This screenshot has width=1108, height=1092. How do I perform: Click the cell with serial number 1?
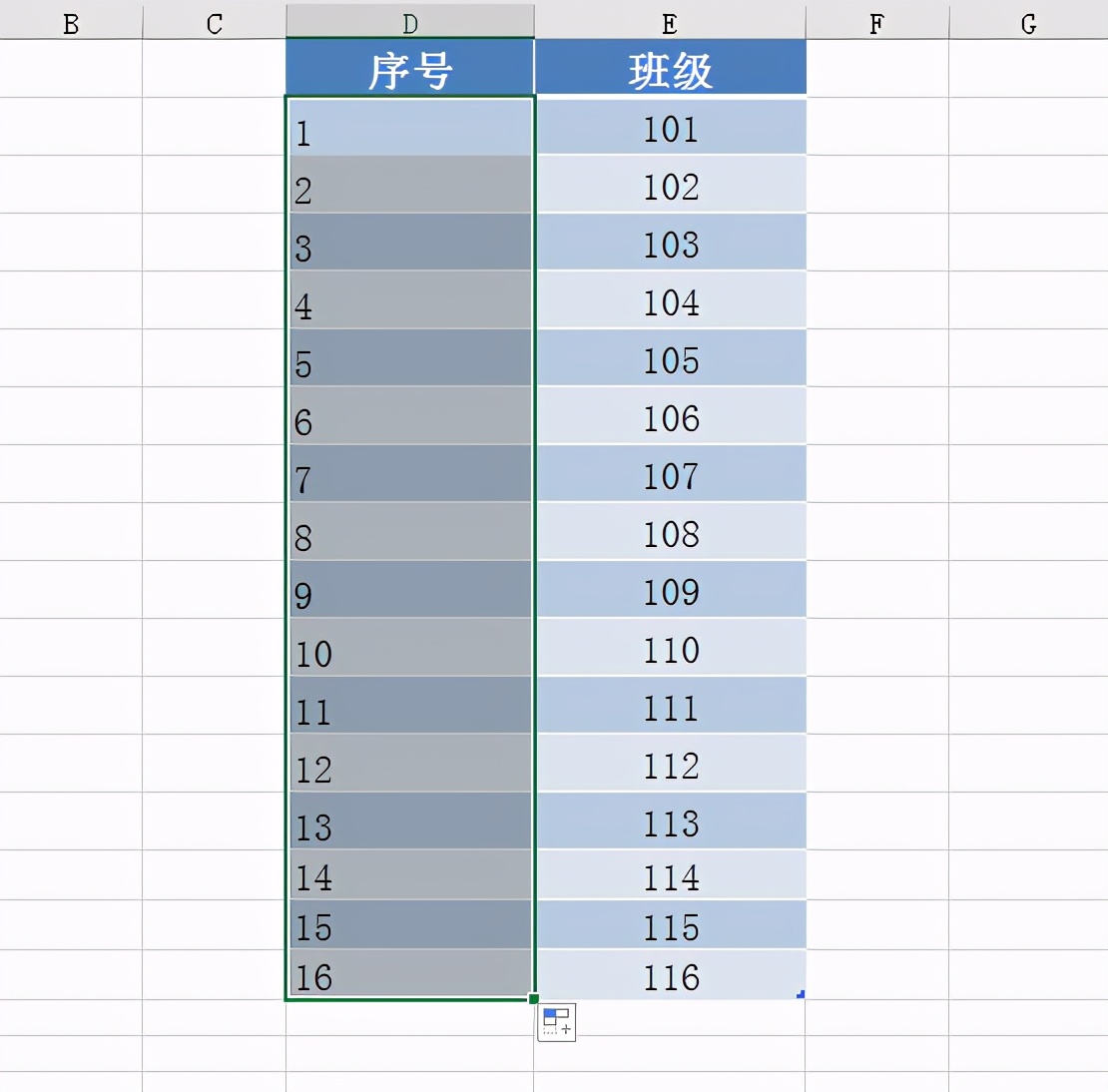coord(409,128)
